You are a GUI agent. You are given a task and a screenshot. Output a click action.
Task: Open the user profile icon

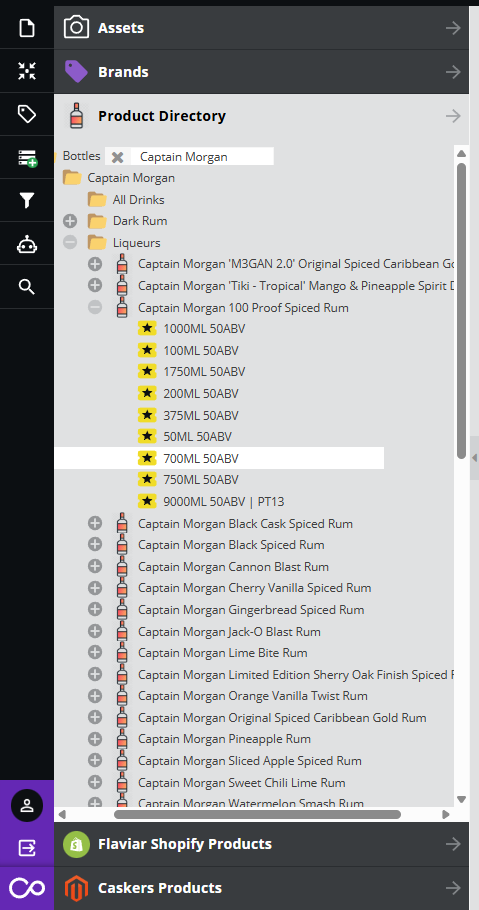pos(27,805)
